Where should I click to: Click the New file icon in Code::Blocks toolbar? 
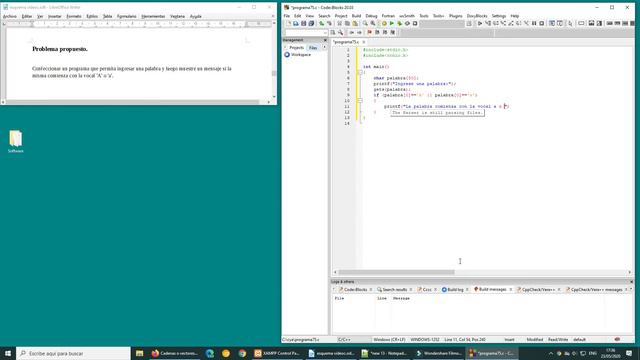coord(288,24)
